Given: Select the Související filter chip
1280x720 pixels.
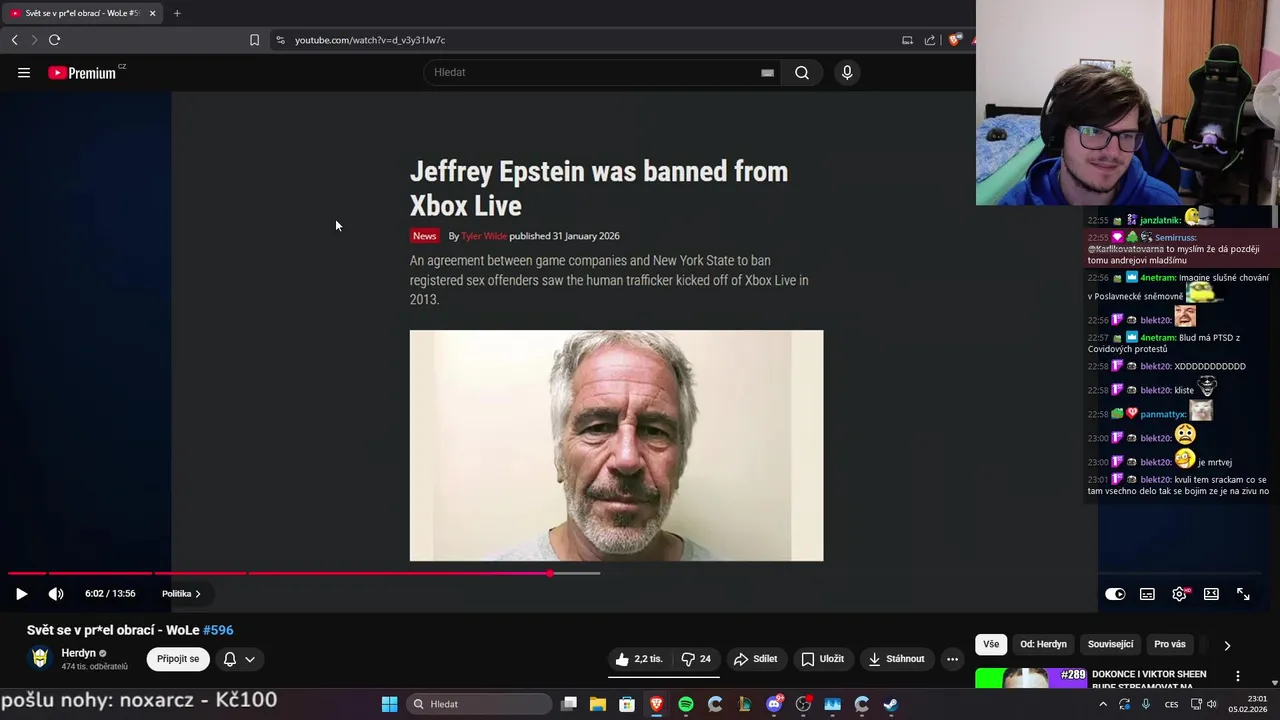Looking at the screenshot, I should tap(1110, 645).
